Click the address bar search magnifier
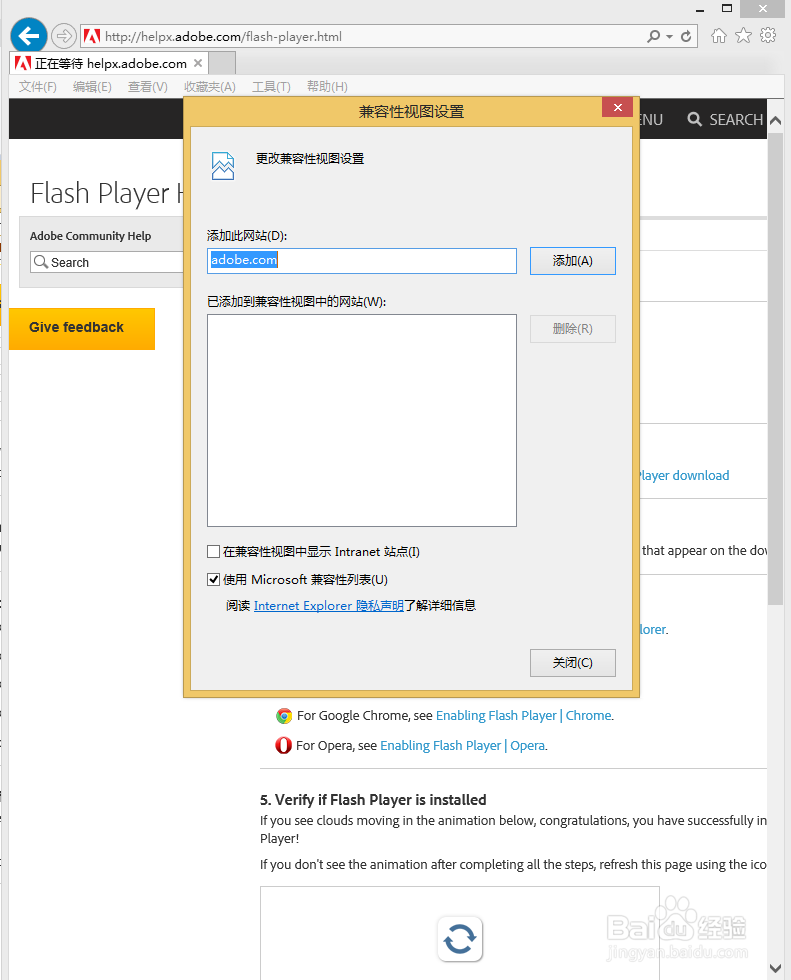 click(654, 36)
